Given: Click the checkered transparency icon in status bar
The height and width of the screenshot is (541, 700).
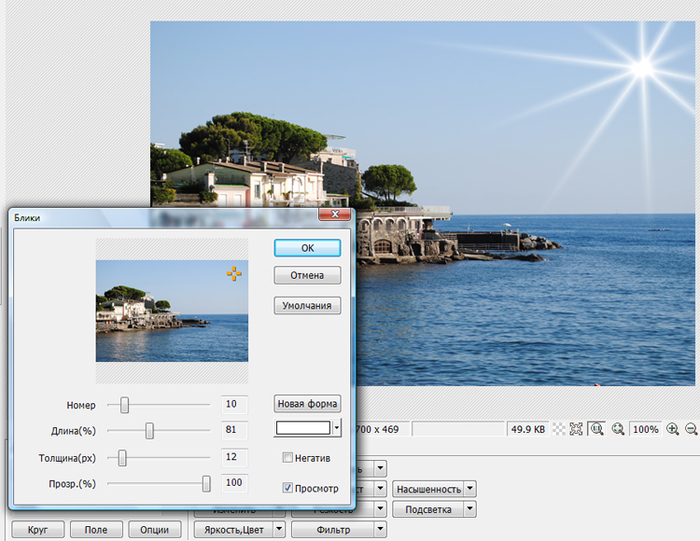Looking at the screenshot, I should (x=558, y=429).
